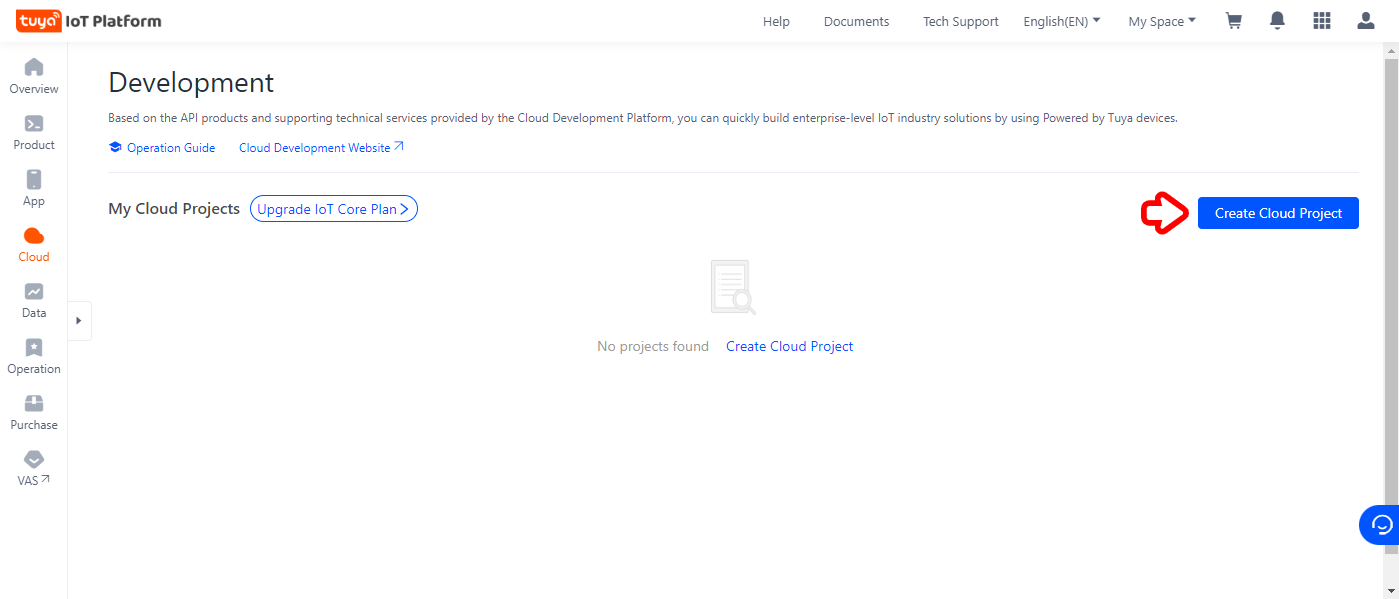This screenshot has height=599, width=1399.
Task: Open the Documents menu item
Action: (x=856, y=21)
